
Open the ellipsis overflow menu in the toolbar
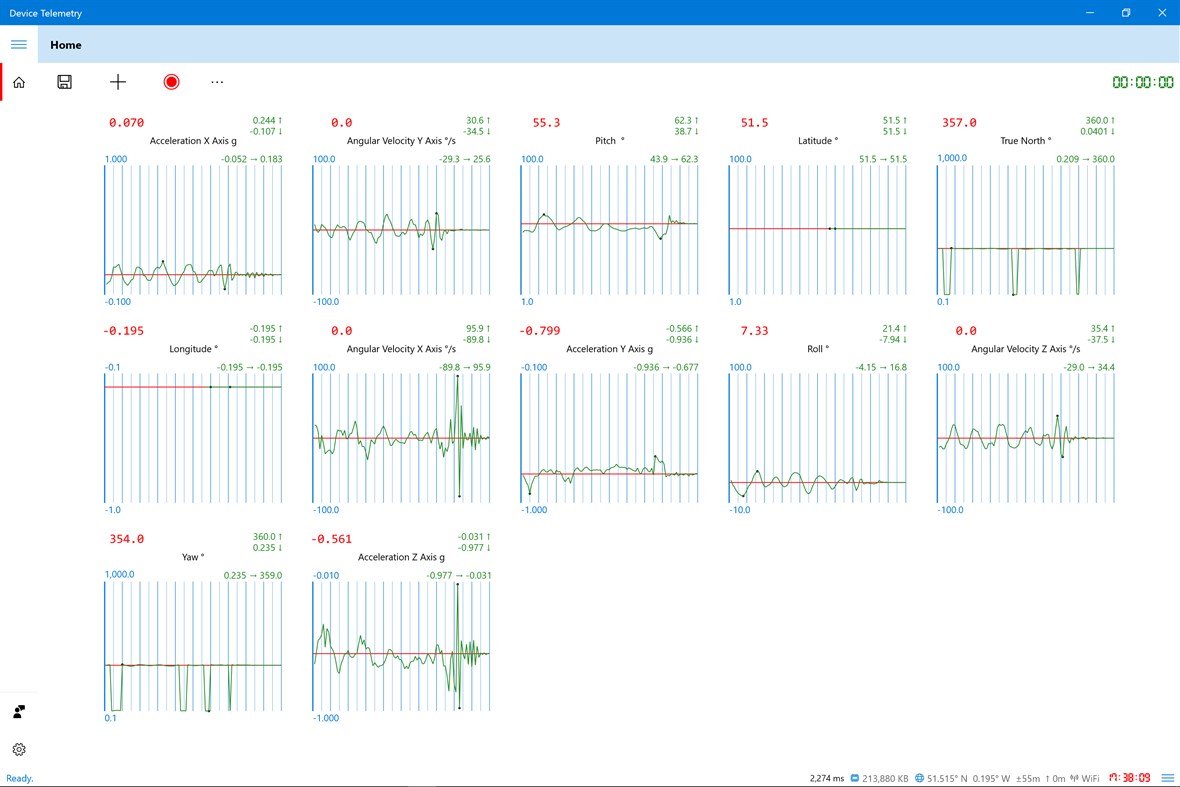[217, 82]
